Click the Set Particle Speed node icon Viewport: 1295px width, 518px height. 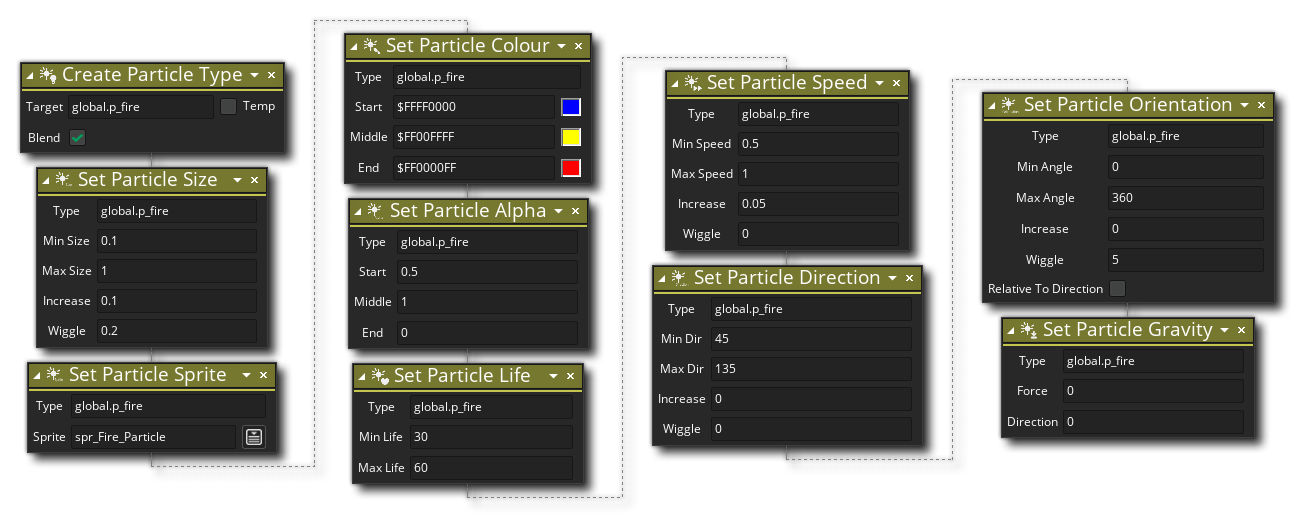click(693, 83)
